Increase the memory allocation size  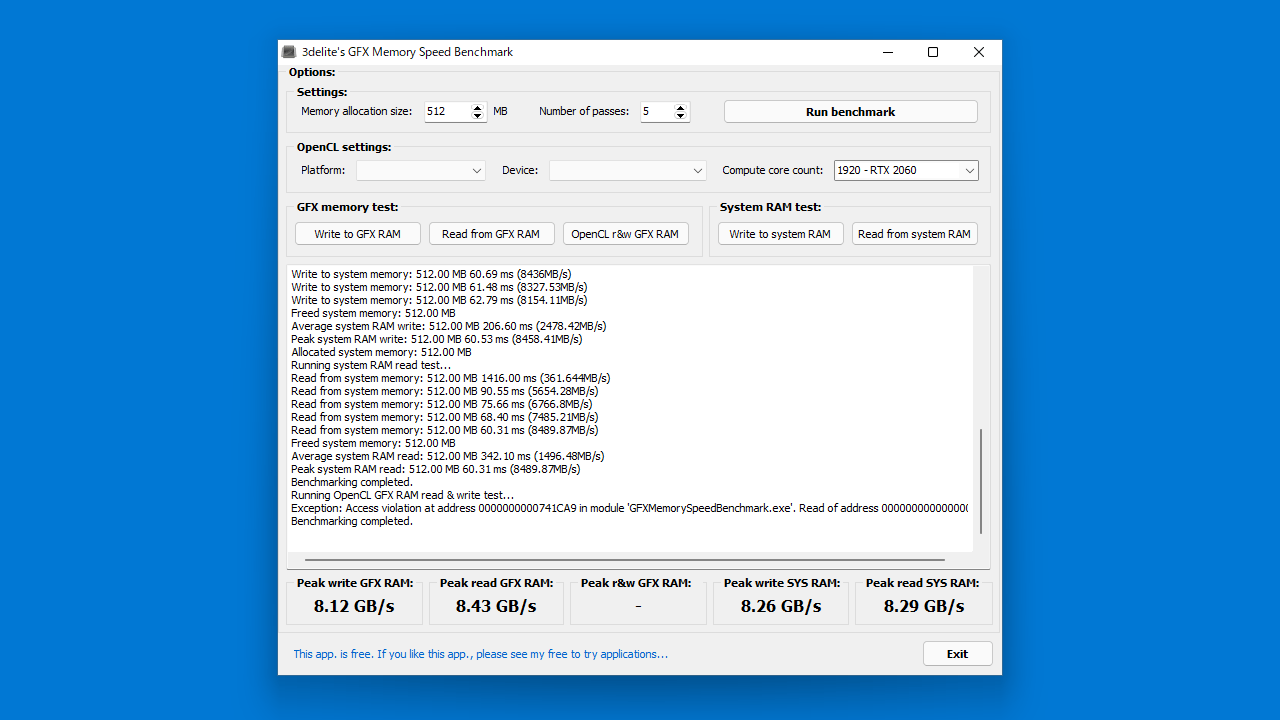click(x=478, y=108)
